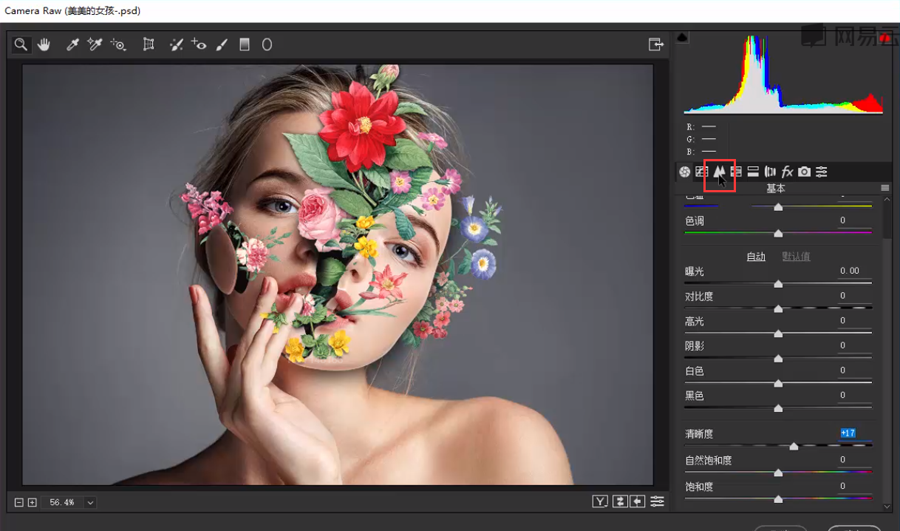Switch to the Detail panel tab
The height and width of the screenshot is (531, 900).
(718, 172)
